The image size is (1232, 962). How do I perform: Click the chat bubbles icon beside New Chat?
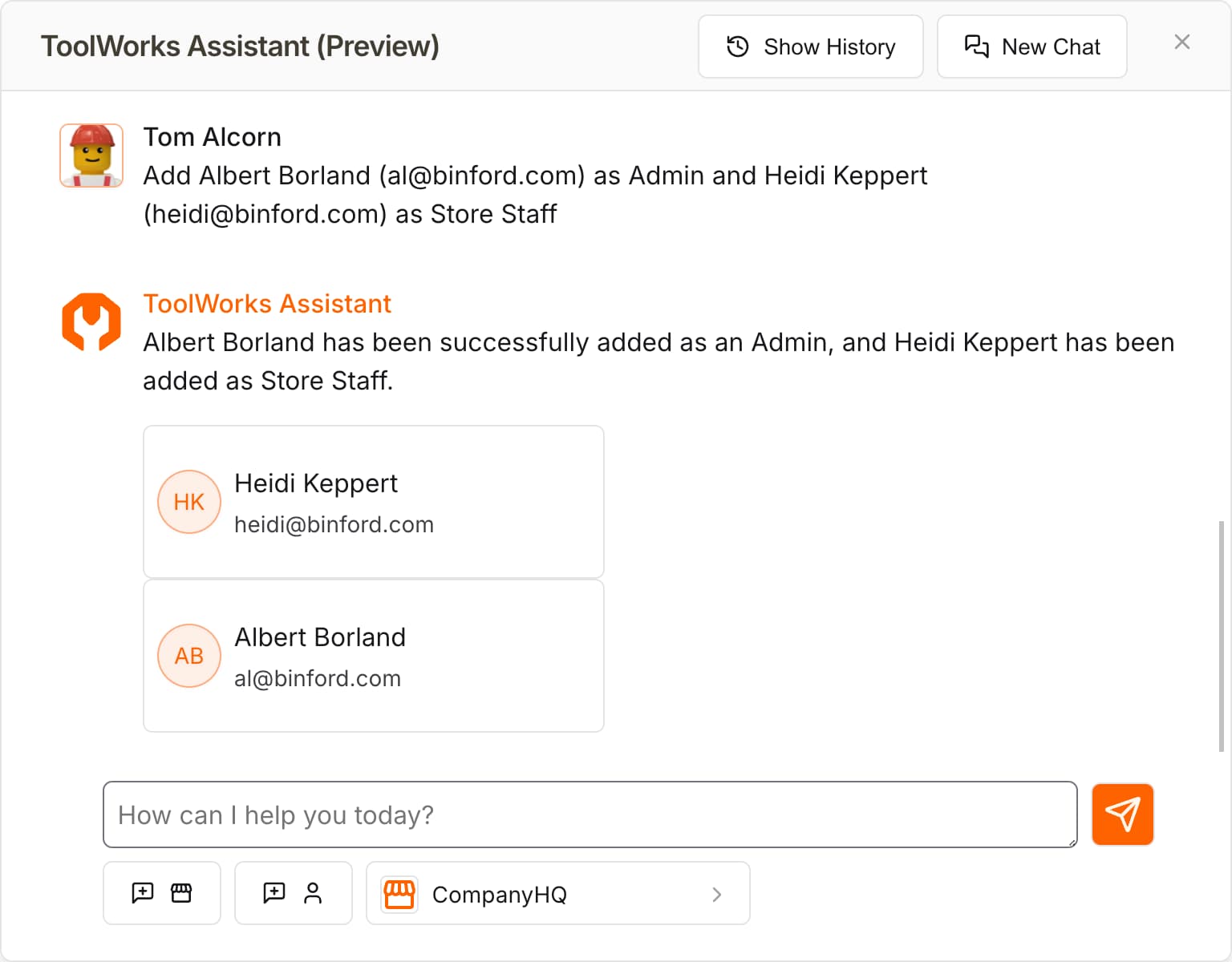click(x=976, y=46)
